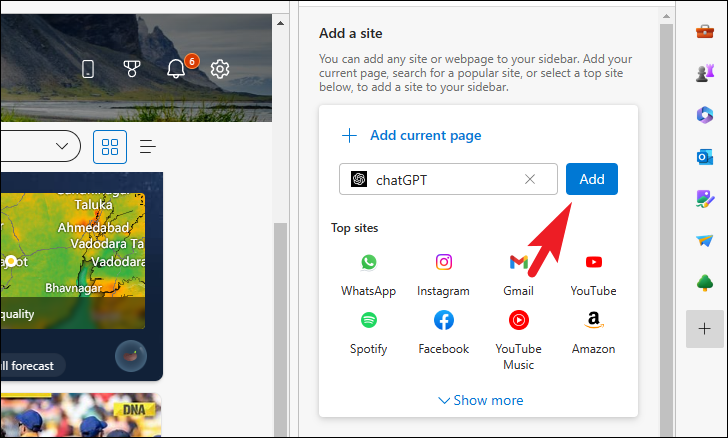
Task: Click the round weather card avatar button
Action: pos(131,357)
